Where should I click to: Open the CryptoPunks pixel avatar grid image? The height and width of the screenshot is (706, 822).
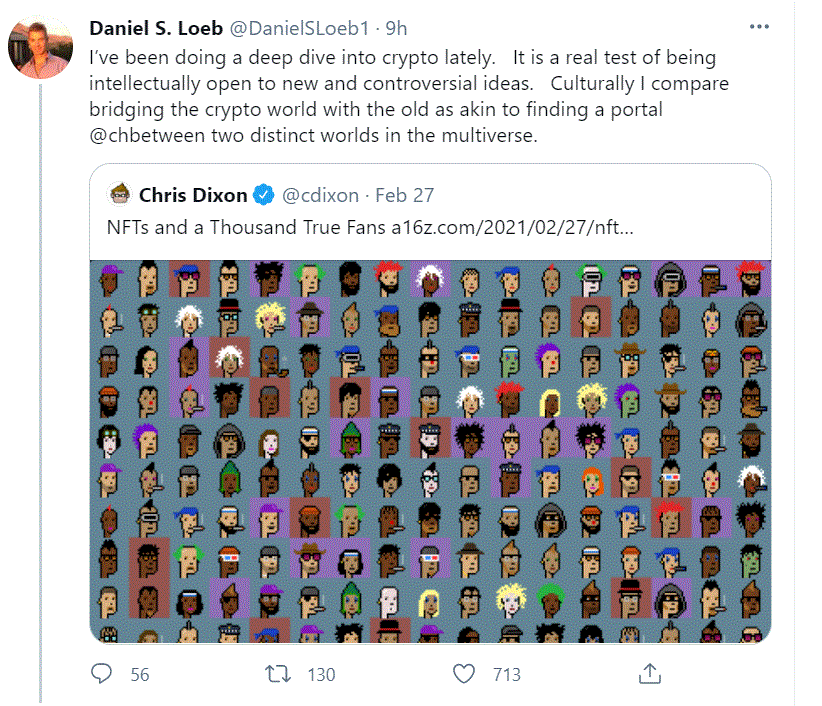pyautogui.click(x=430, y=451)
